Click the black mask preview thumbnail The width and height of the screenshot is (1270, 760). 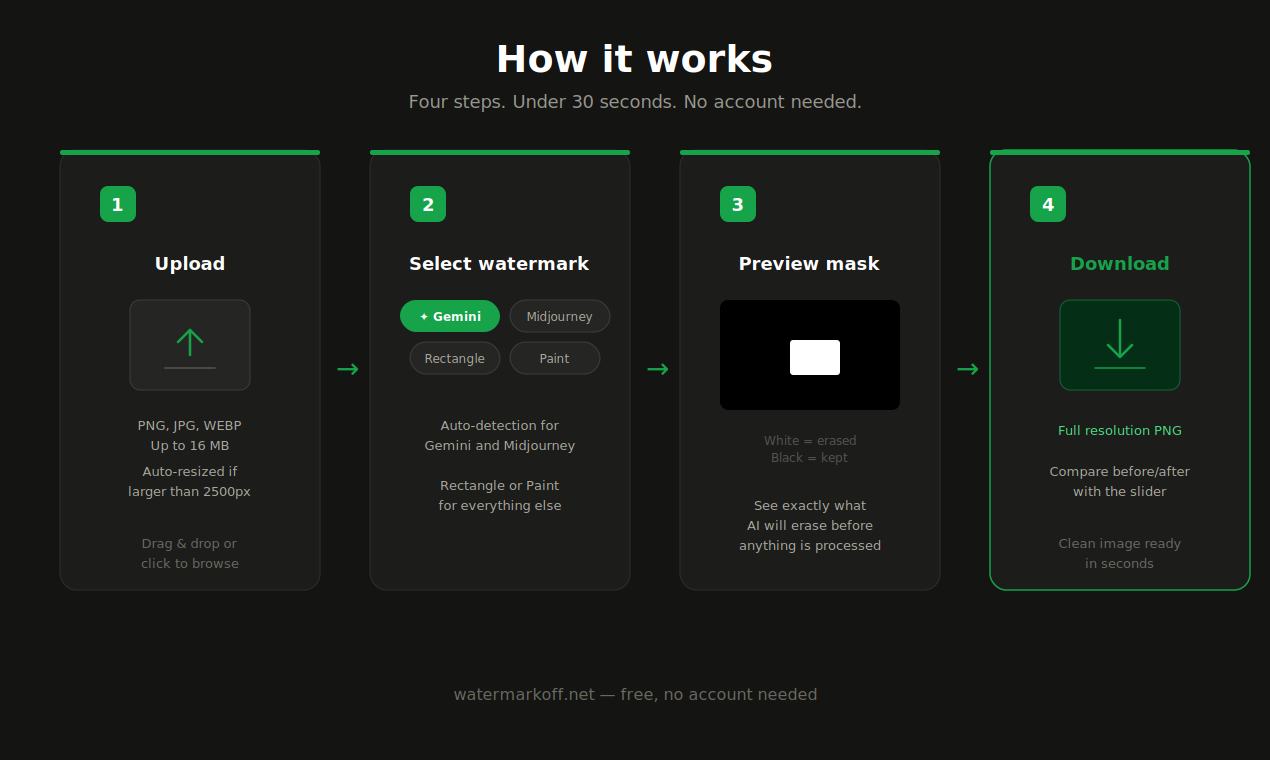pos(810,355)
